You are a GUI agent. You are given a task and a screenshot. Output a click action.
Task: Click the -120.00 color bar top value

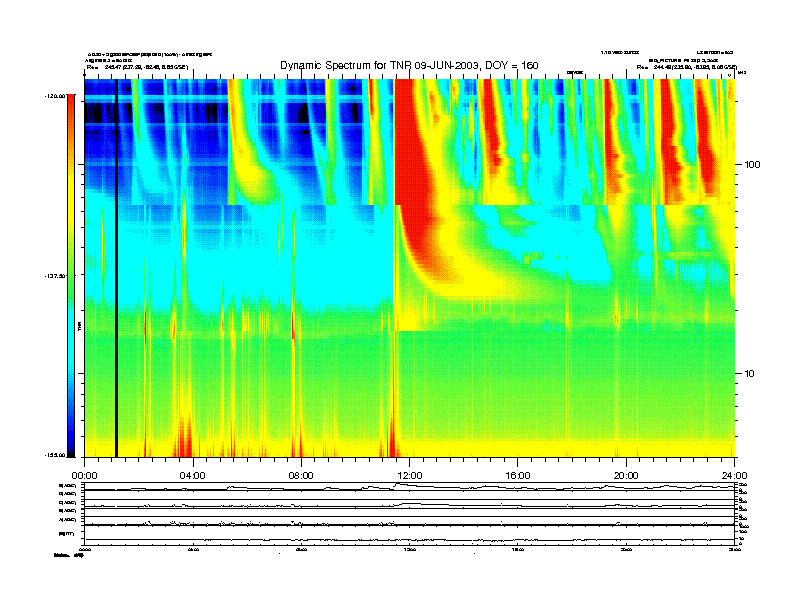55,95
